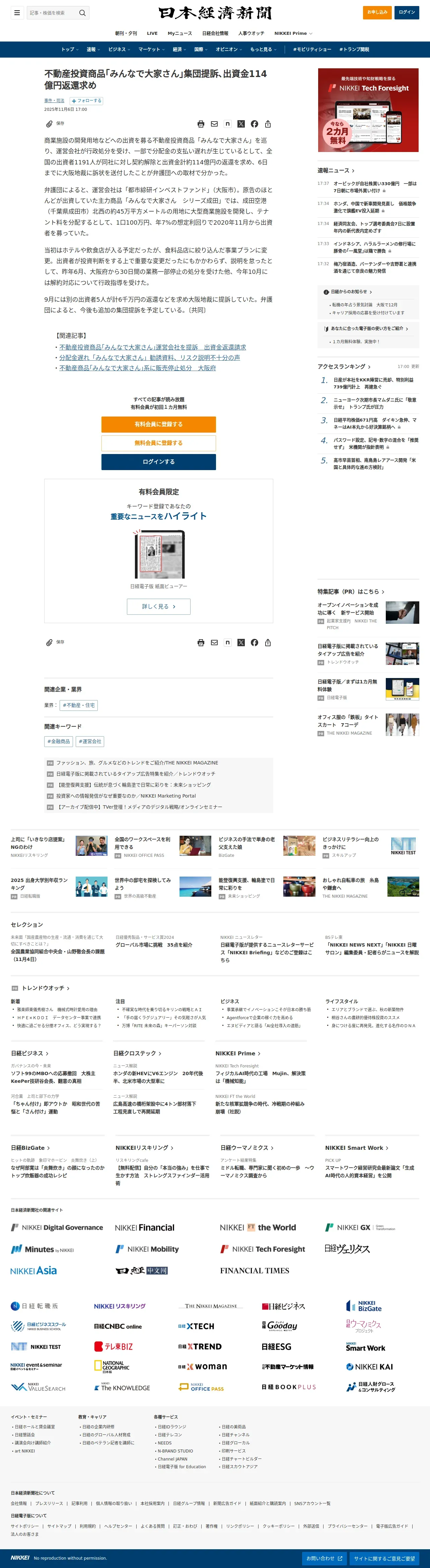Click the 無料会員に登録する button
The width and height of the screenshot is (430, 1568).
158,443
